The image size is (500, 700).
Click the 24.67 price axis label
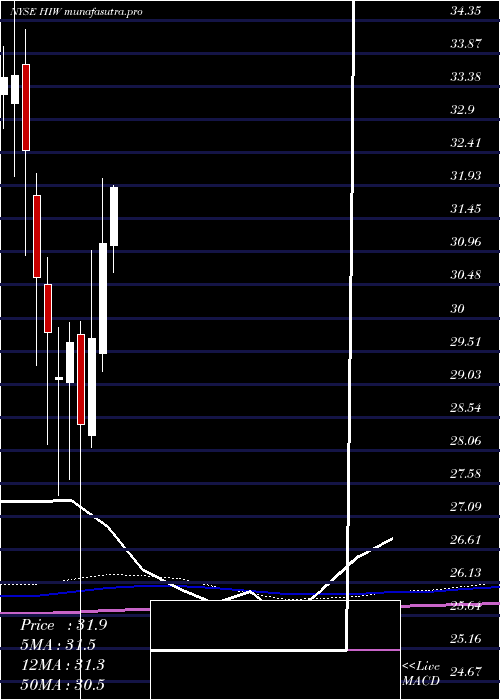coord(465,672)
